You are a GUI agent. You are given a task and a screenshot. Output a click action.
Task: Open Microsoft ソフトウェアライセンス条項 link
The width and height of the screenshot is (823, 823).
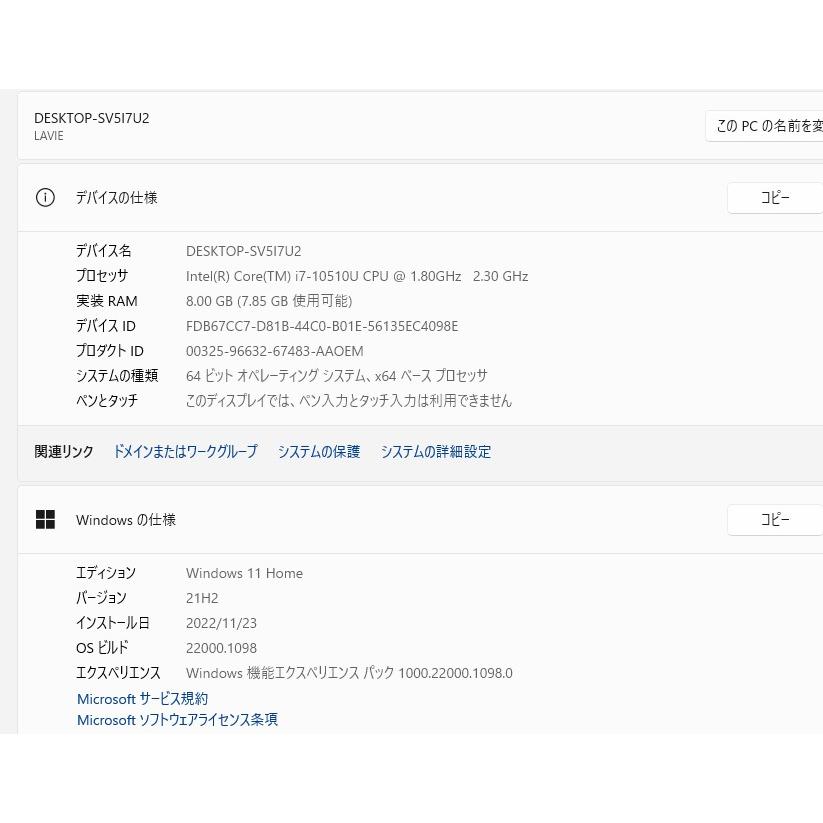click(x=177, y=720)
